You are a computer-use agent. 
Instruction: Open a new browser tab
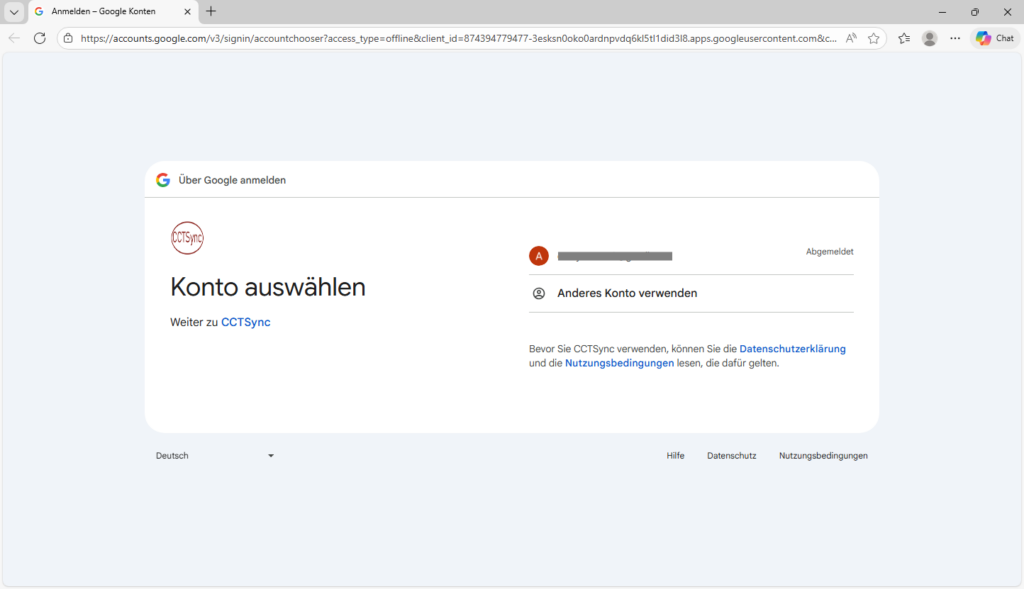pyautogui.click(x=210, y=12)
